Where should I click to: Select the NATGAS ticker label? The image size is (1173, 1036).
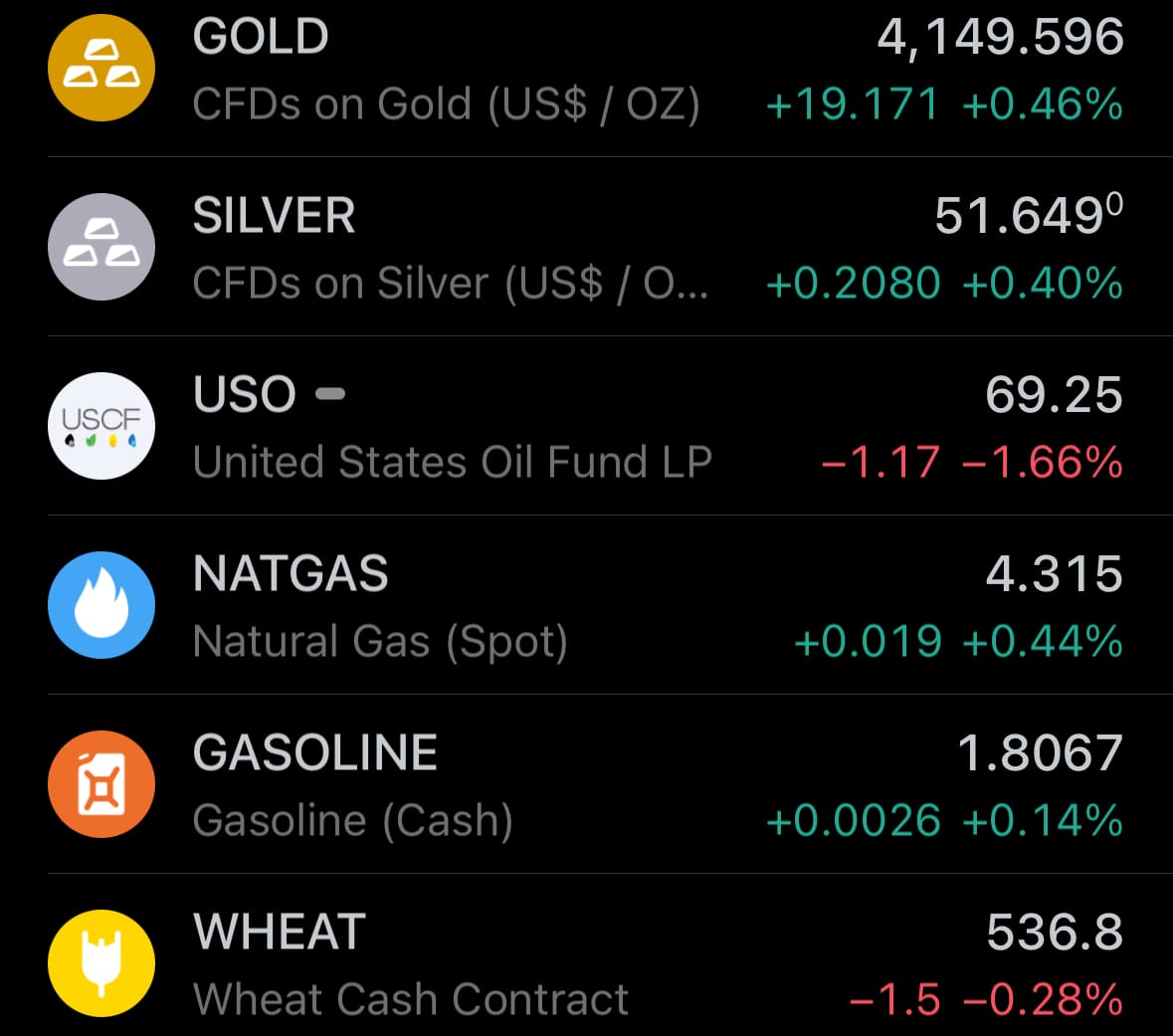click(291, 574)
